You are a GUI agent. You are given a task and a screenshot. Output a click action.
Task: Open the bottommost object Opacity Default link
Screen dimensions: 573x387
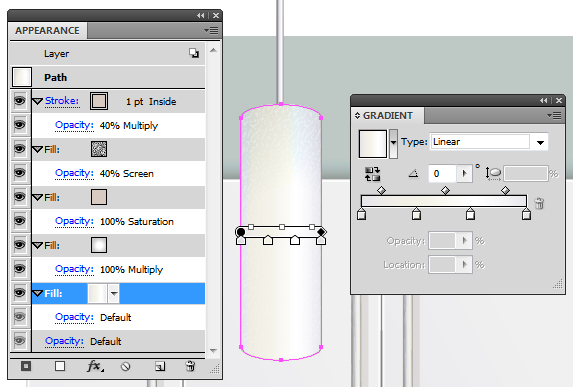point(64,341)
